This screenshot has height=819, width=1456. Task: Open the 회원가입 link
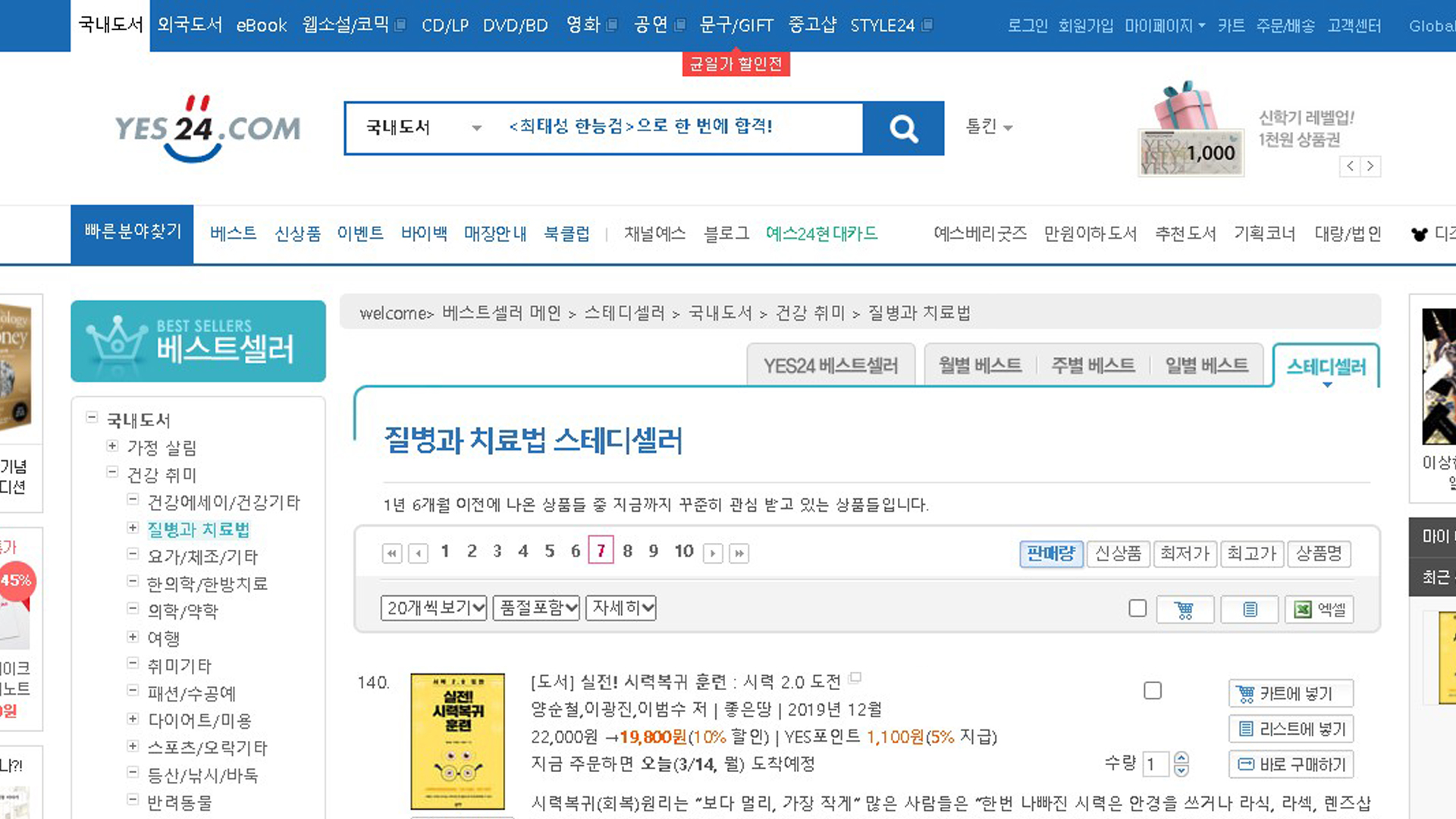tap(1086, 26)
